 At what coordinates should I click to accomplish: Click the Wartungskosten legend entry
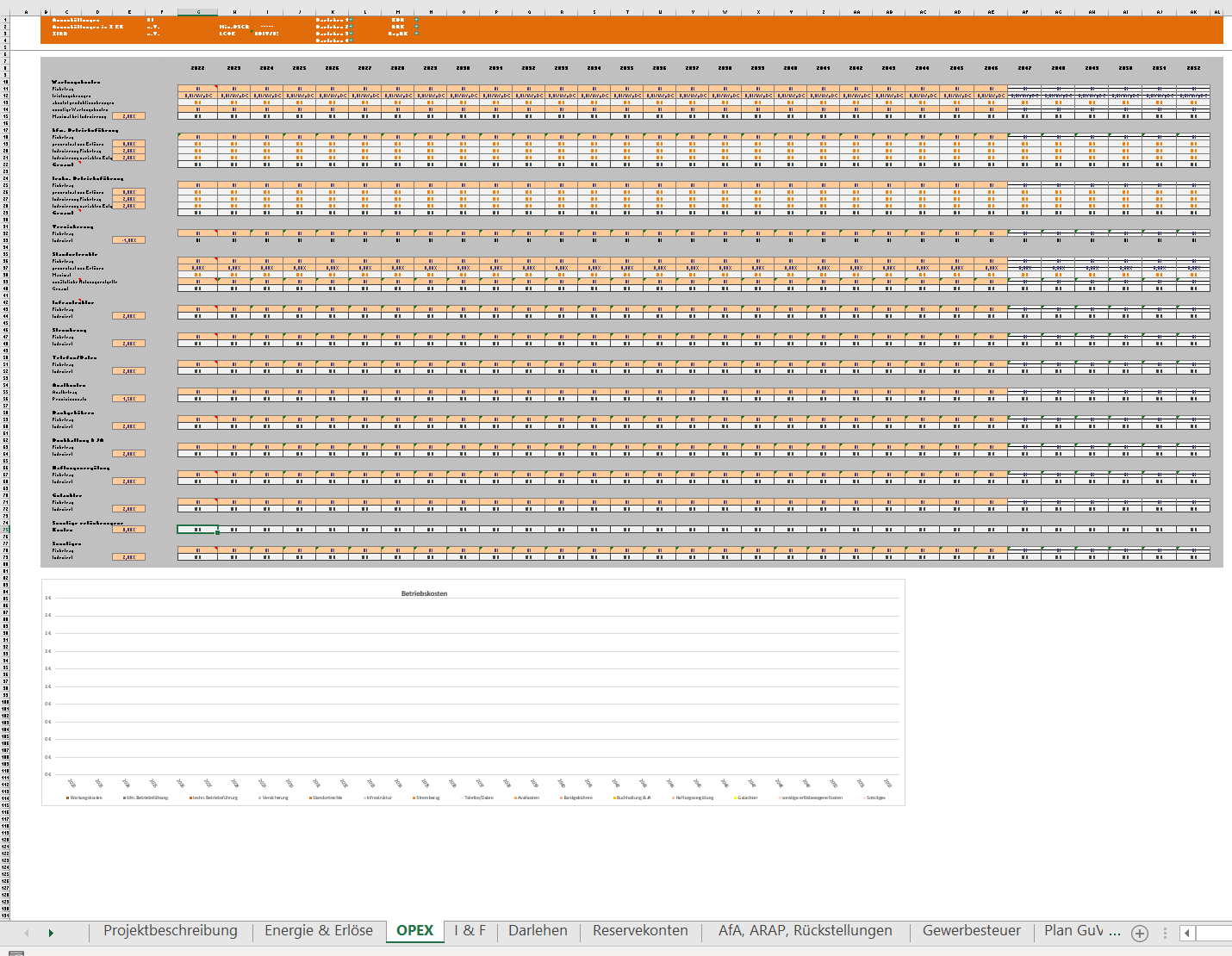click(84, 798)
